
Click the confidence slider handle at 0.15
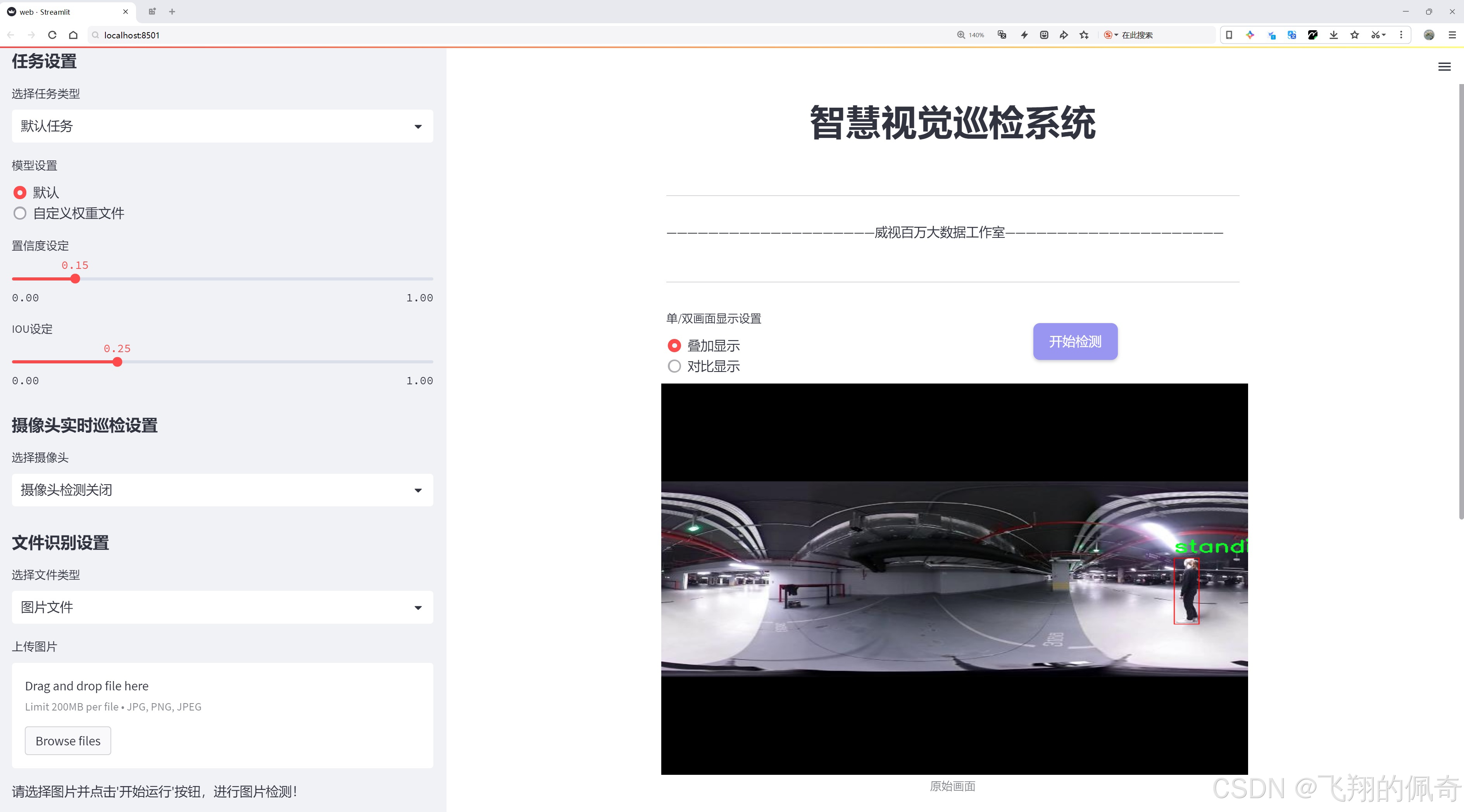(x=75, y=279)
